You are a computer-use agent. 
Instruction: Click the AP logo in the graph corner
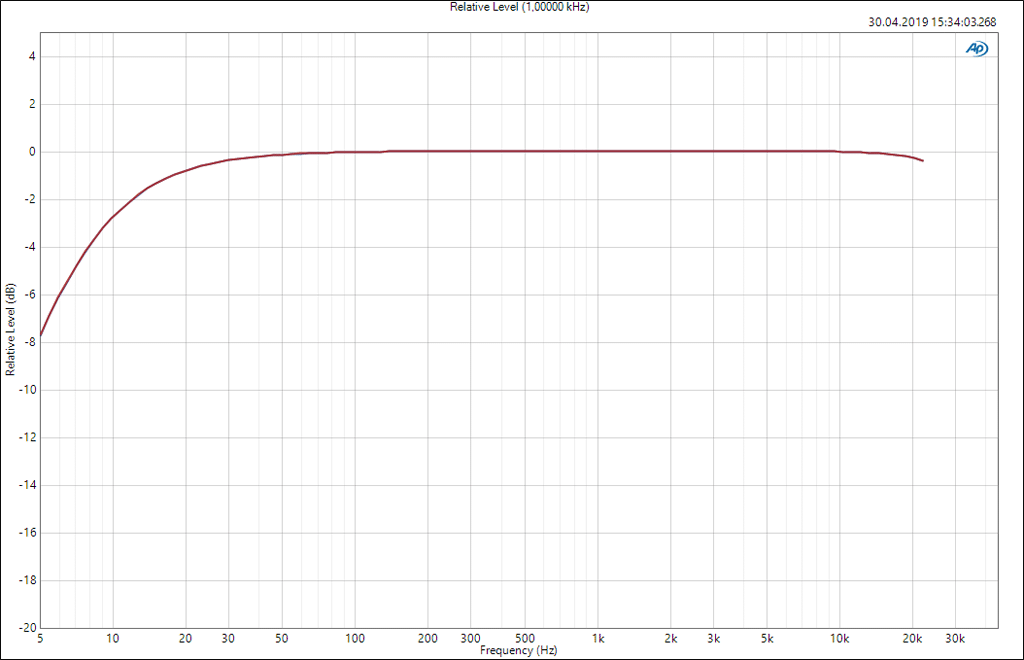[x=976, y=48]
